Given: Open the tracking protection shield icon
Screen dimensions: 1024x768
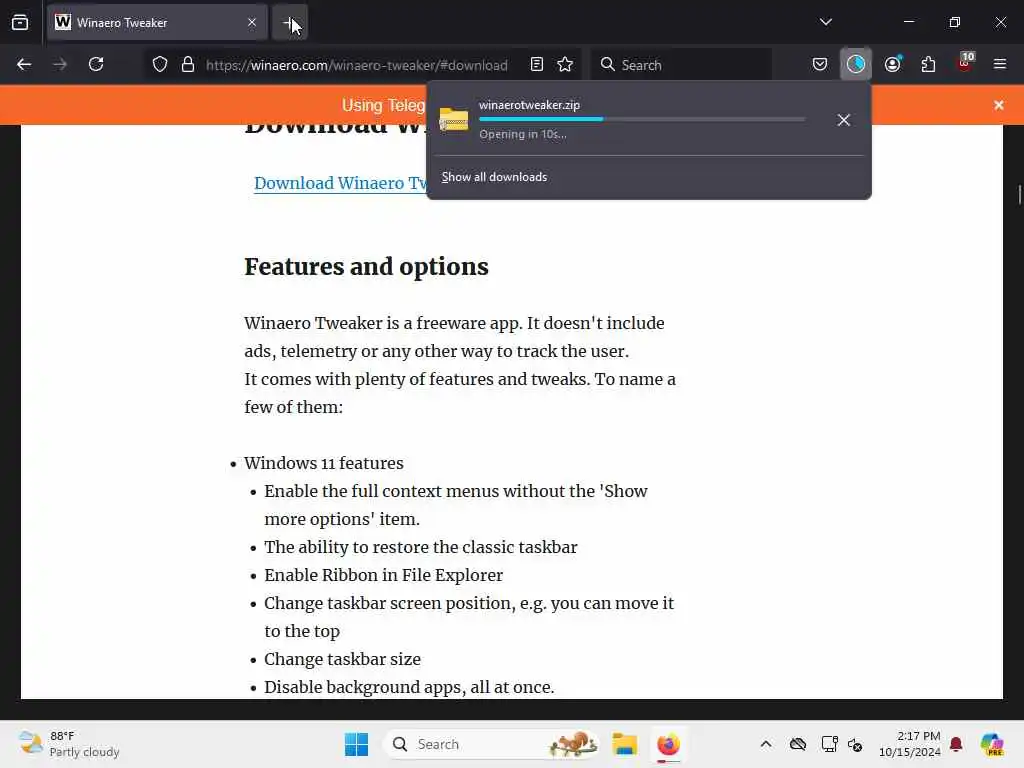Looking at the screenshot, I should tap(160, 65).
